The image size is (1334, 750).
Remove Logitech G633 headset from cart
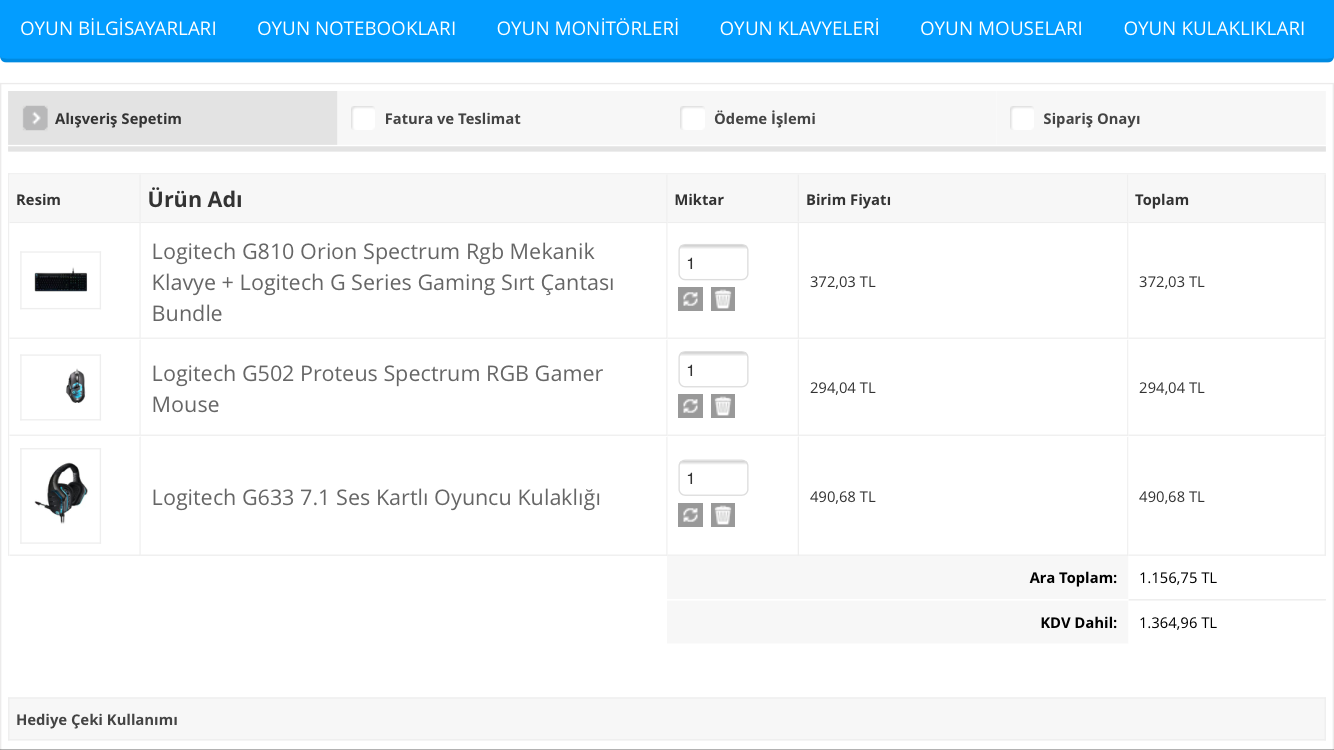pyautogui.click(x=723, y=515)
